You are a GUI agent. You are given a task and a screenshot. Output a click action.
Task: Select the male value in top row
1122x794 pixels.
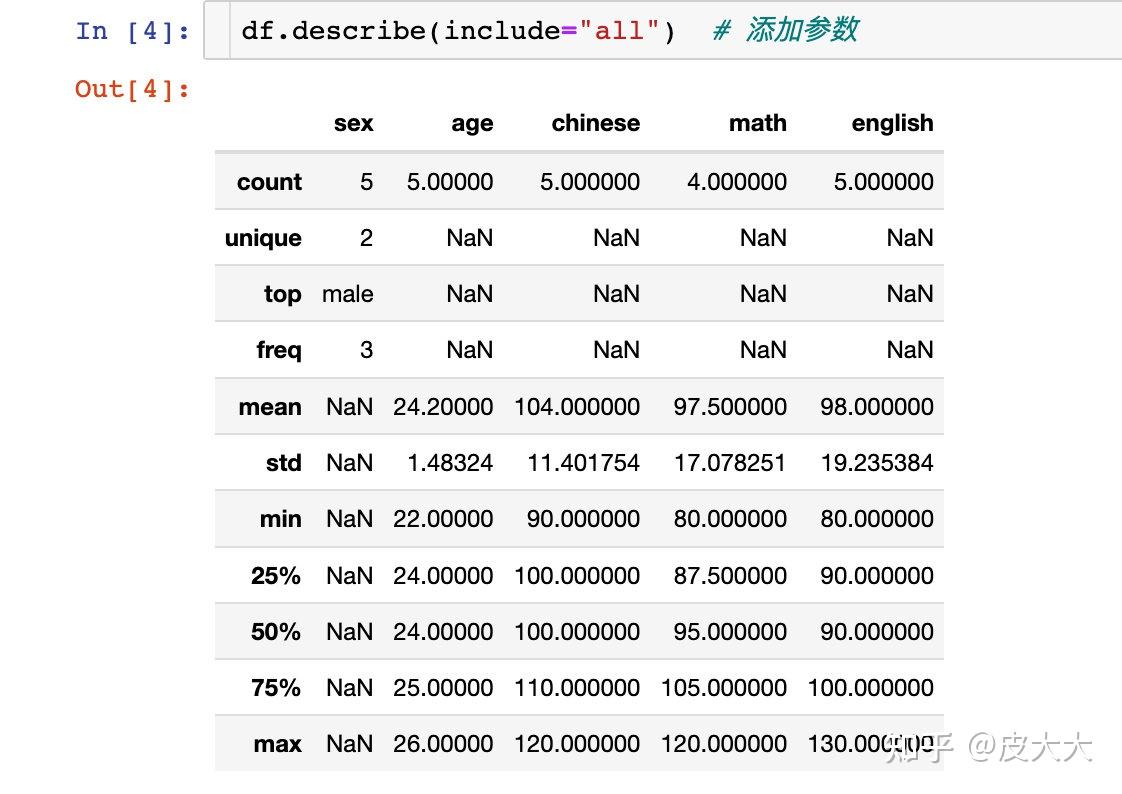pos(347,293)
